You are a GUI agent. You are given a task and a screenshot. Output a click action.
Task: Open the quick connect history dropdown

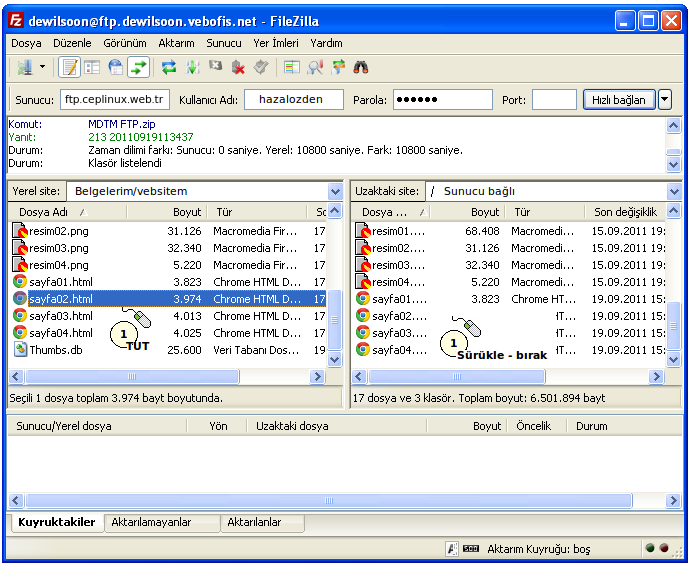665,100
